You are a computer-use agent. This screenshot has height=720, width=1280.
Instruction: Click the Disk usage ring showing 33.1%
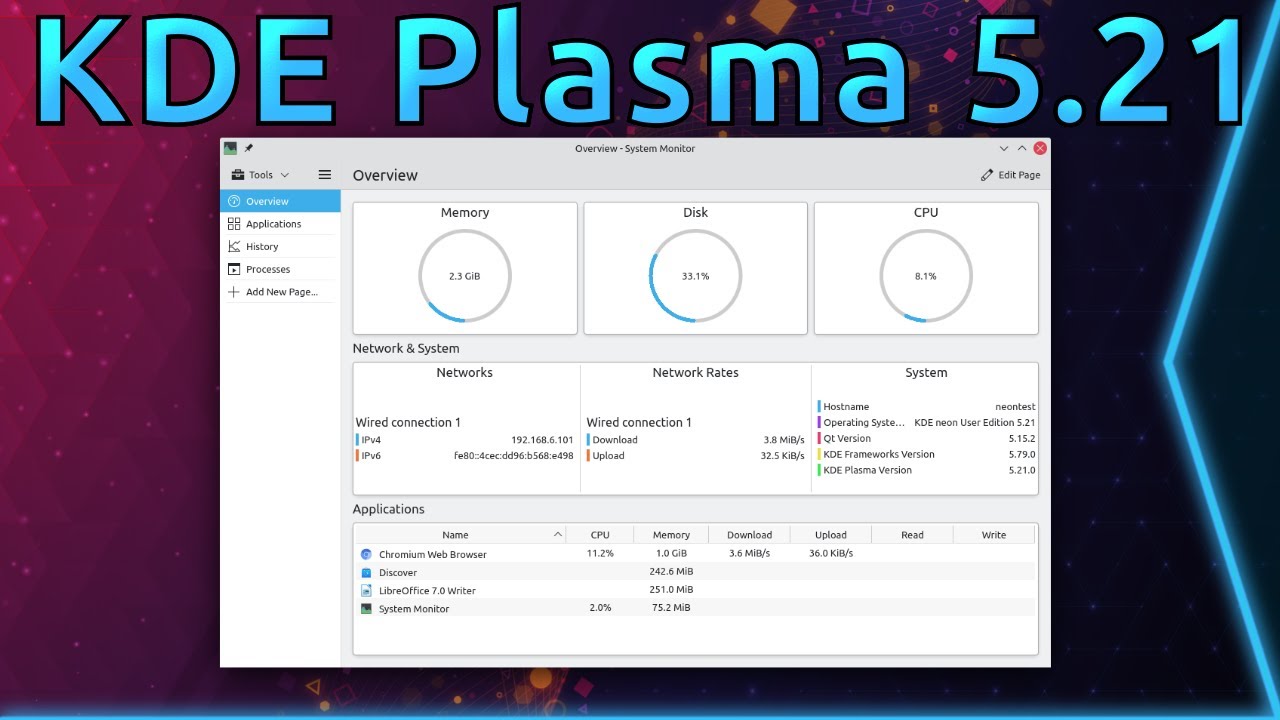[696, 276]
